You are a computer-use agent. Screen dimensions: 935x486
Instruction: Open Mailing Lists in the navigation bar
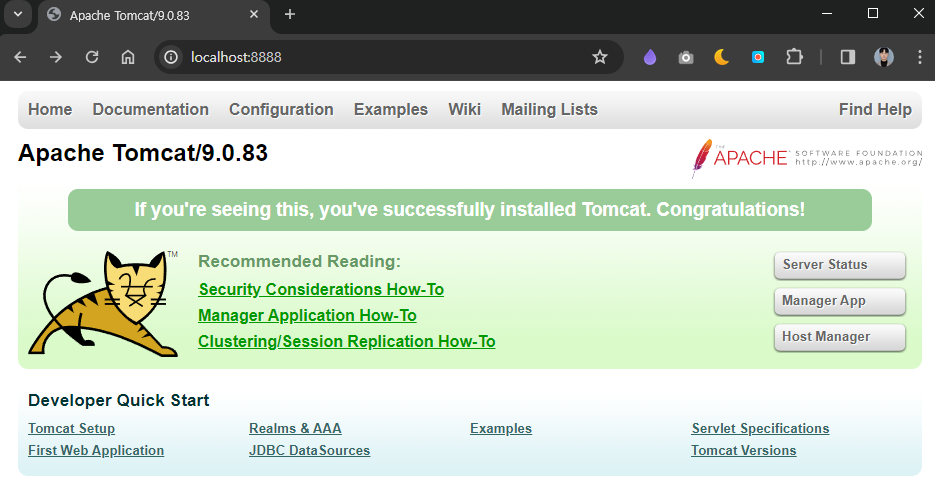click(549, 110)
